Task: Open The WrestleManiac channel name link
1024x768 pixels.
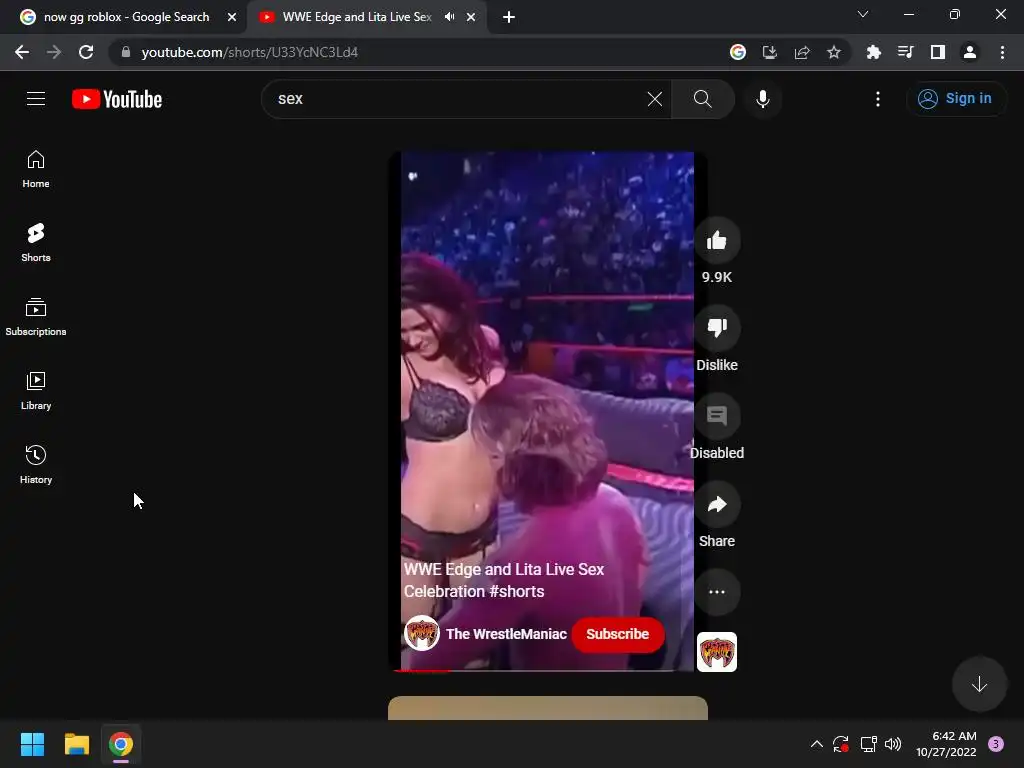Action: pyautogui.click(x=506, y=634)
